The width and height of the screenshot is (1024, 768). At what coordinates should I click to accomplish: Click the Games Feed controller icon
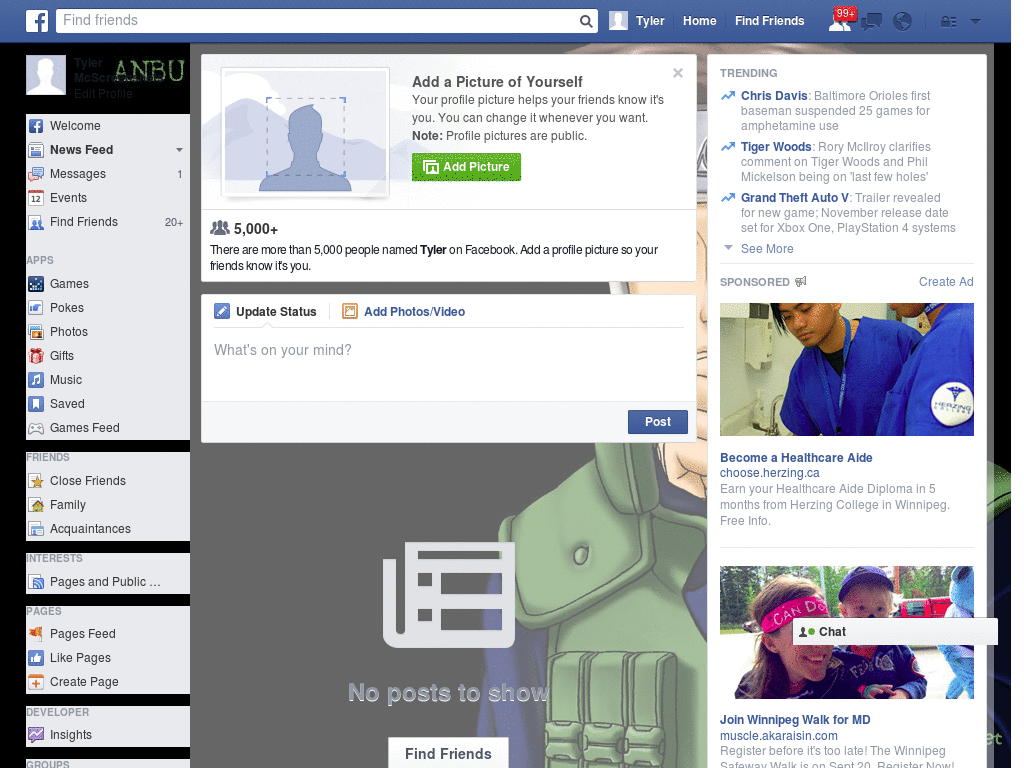pyautogui.click(x=36, y=428)
